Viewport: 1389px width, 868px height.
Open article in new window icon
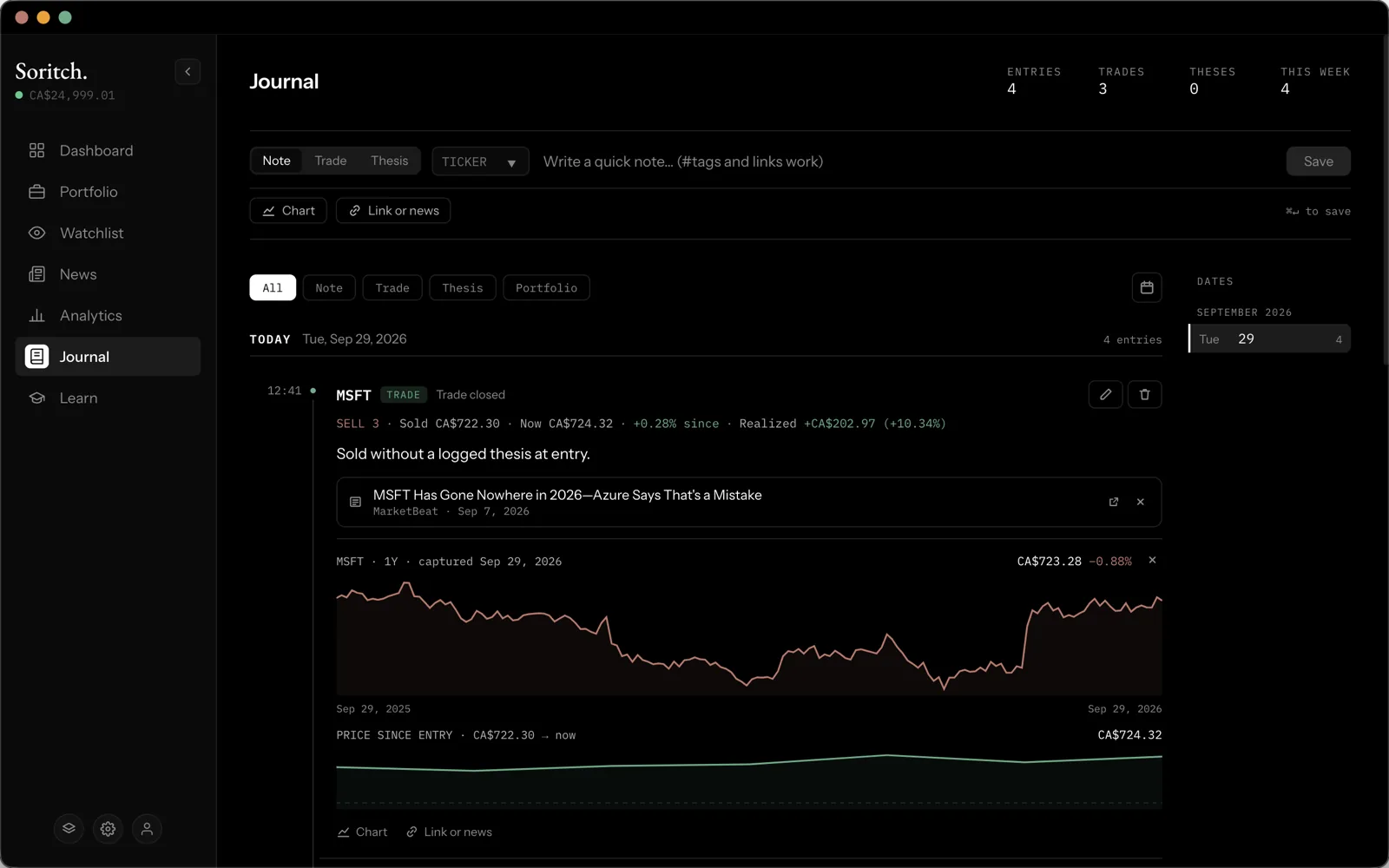coord(1114,502)
